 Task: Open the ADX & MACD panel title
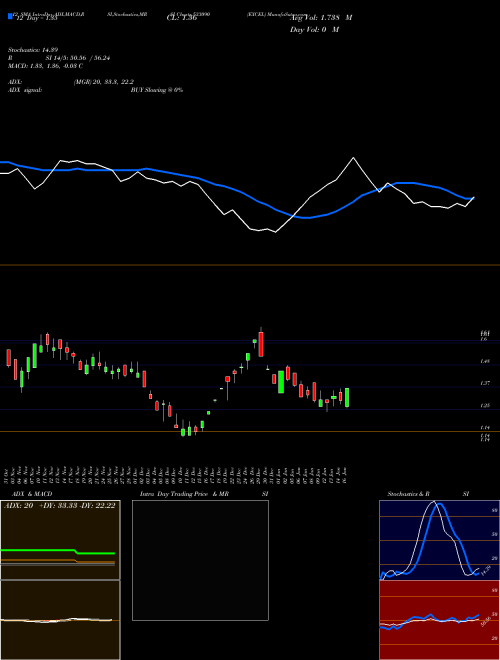click(32, 494)
